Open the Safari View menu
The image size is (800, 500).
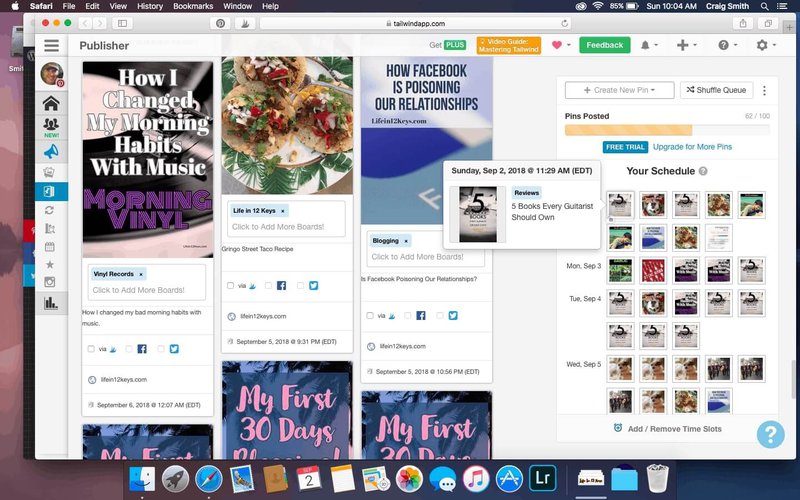click(118, 6)
